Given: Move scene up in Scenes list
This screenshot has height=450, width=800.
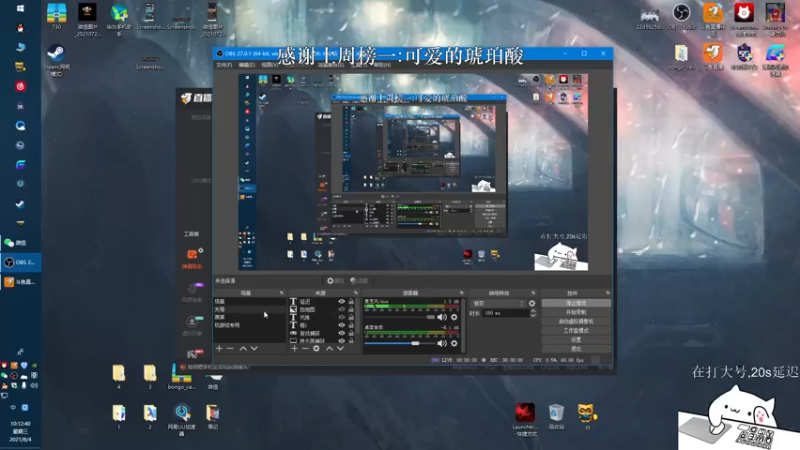Looking at the screenshot, I should point(243,348).
